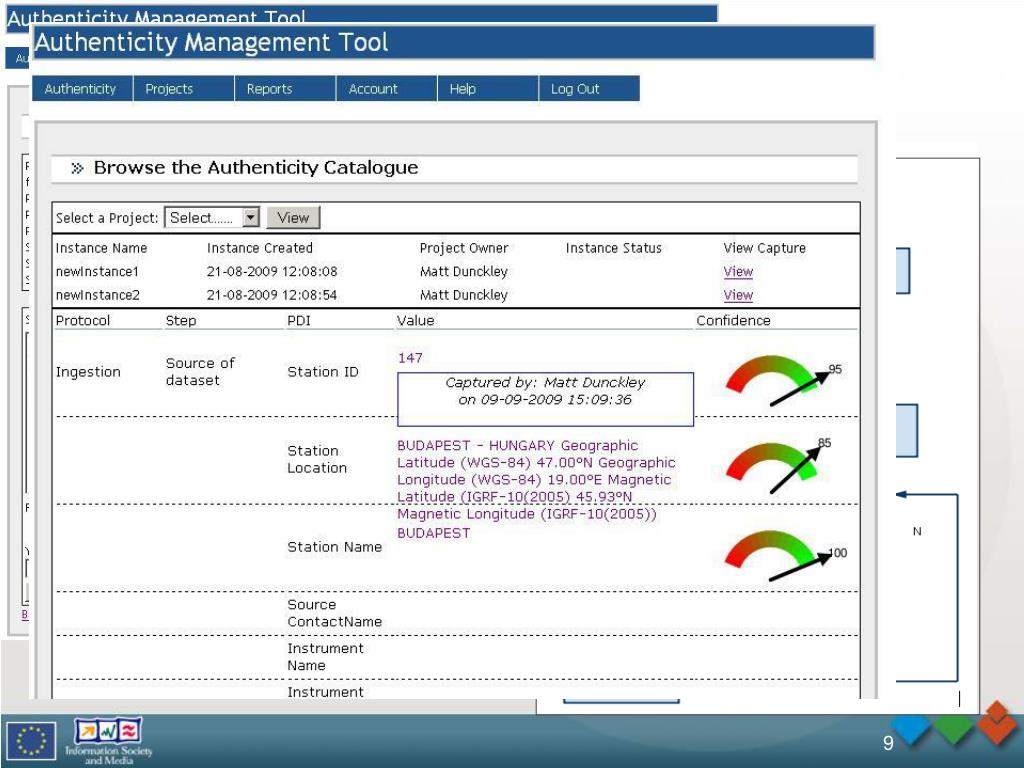Click the Value column header
Viewport: 1024px width, 768px height.
[415, 321]
